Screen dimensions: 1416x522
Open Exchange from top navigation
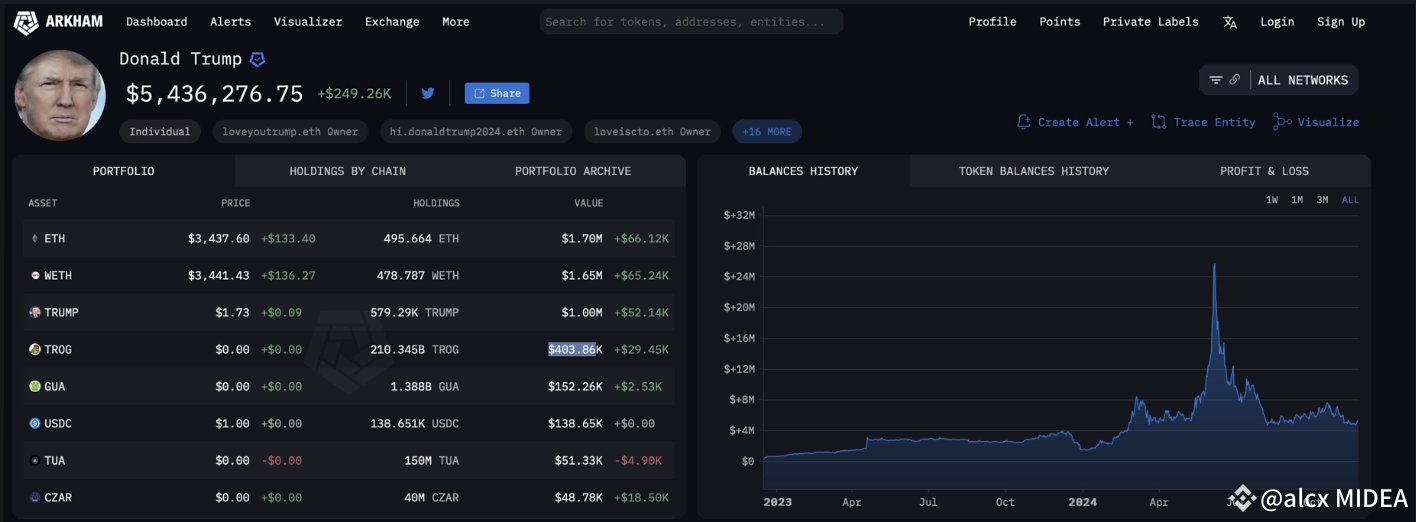(x=392, y=21)
